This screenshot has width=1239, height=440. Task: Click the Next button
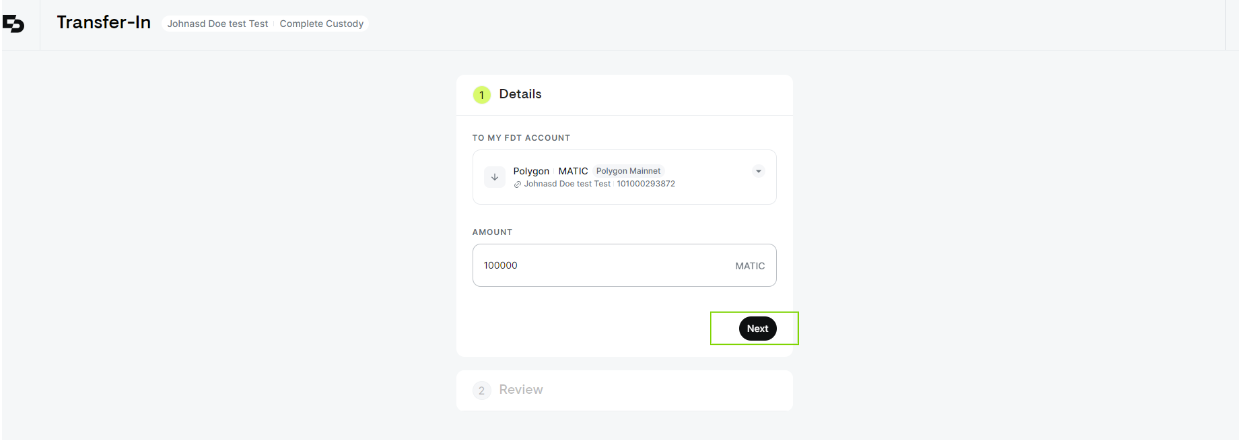(758, 328)
